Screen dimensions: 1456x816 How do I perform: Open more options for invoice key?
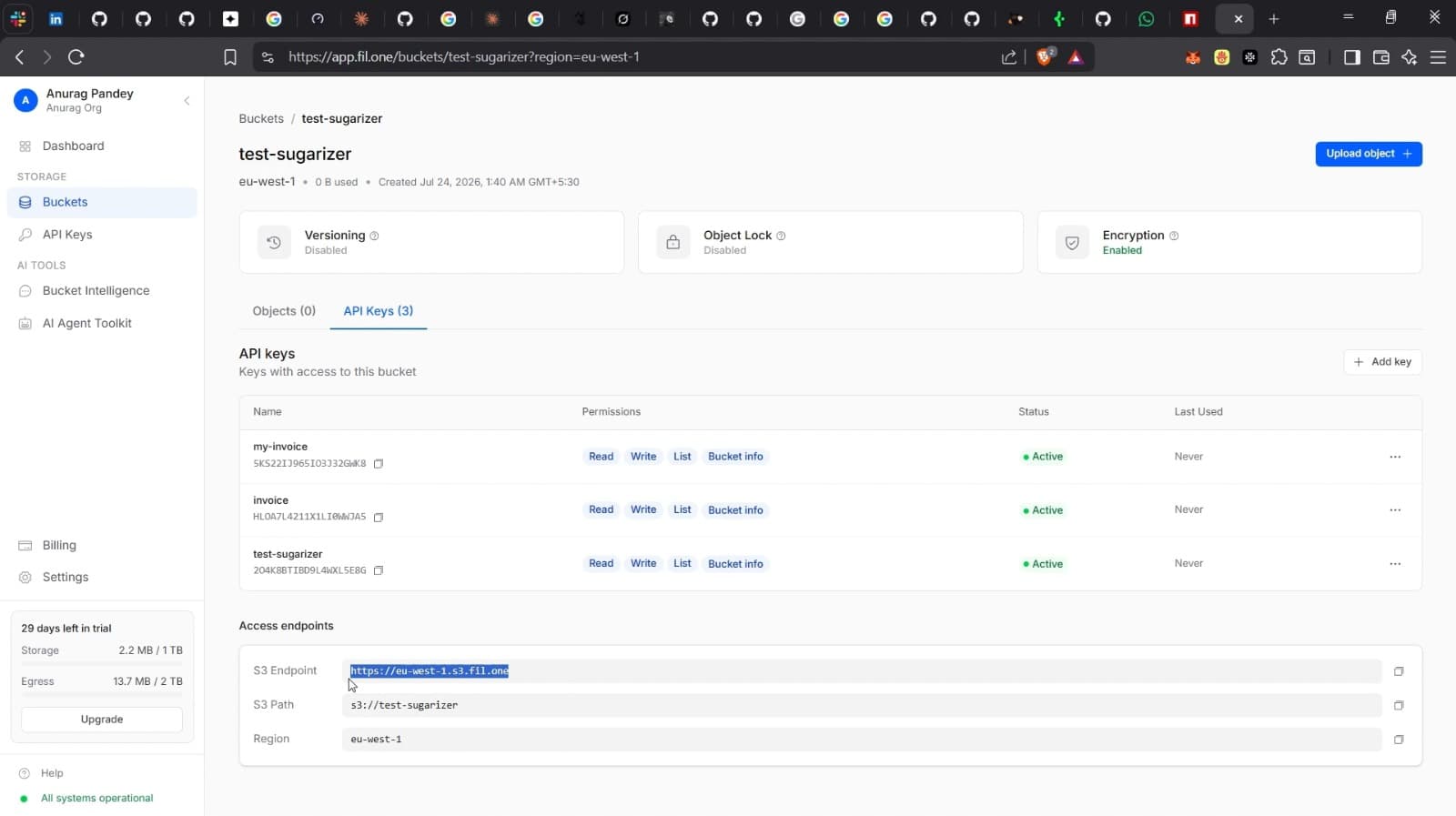pyautogui.click(x=1395, y=510)
